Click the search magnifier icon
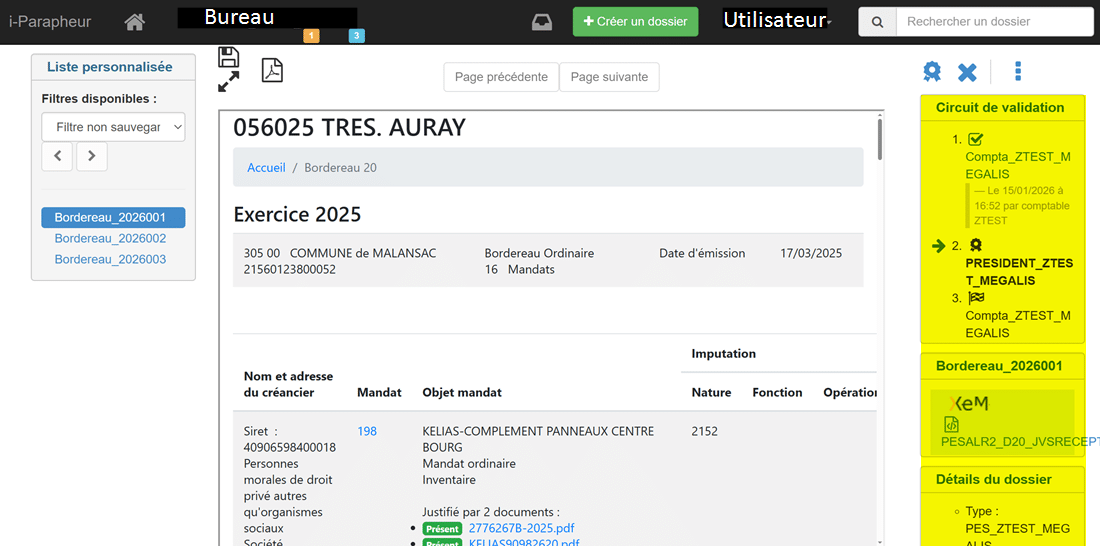This screenshot has width=1100, height=546. click(877, 22)
